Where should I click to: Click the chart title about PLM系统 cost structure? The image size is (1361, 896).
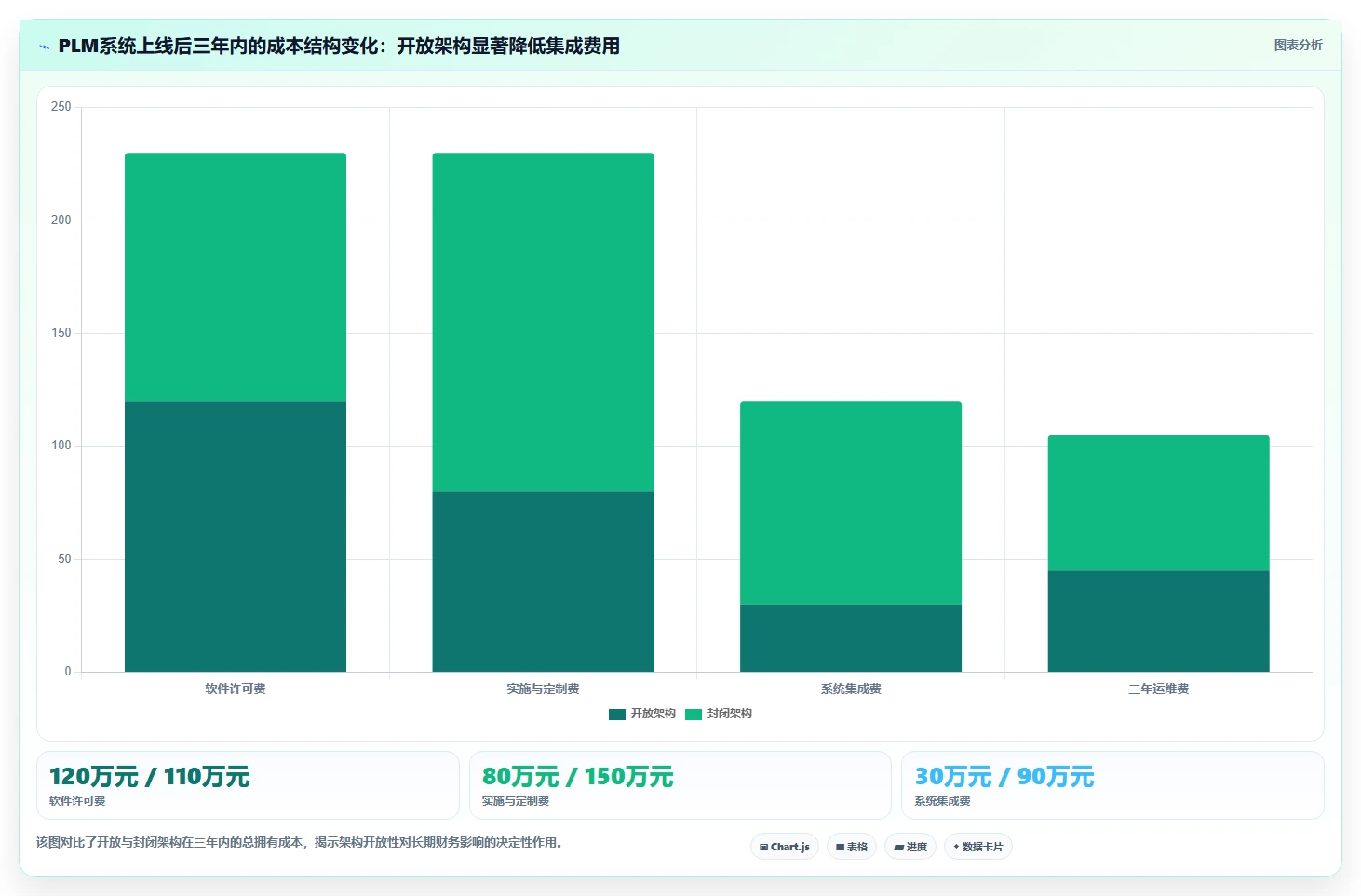click(339, 47)
